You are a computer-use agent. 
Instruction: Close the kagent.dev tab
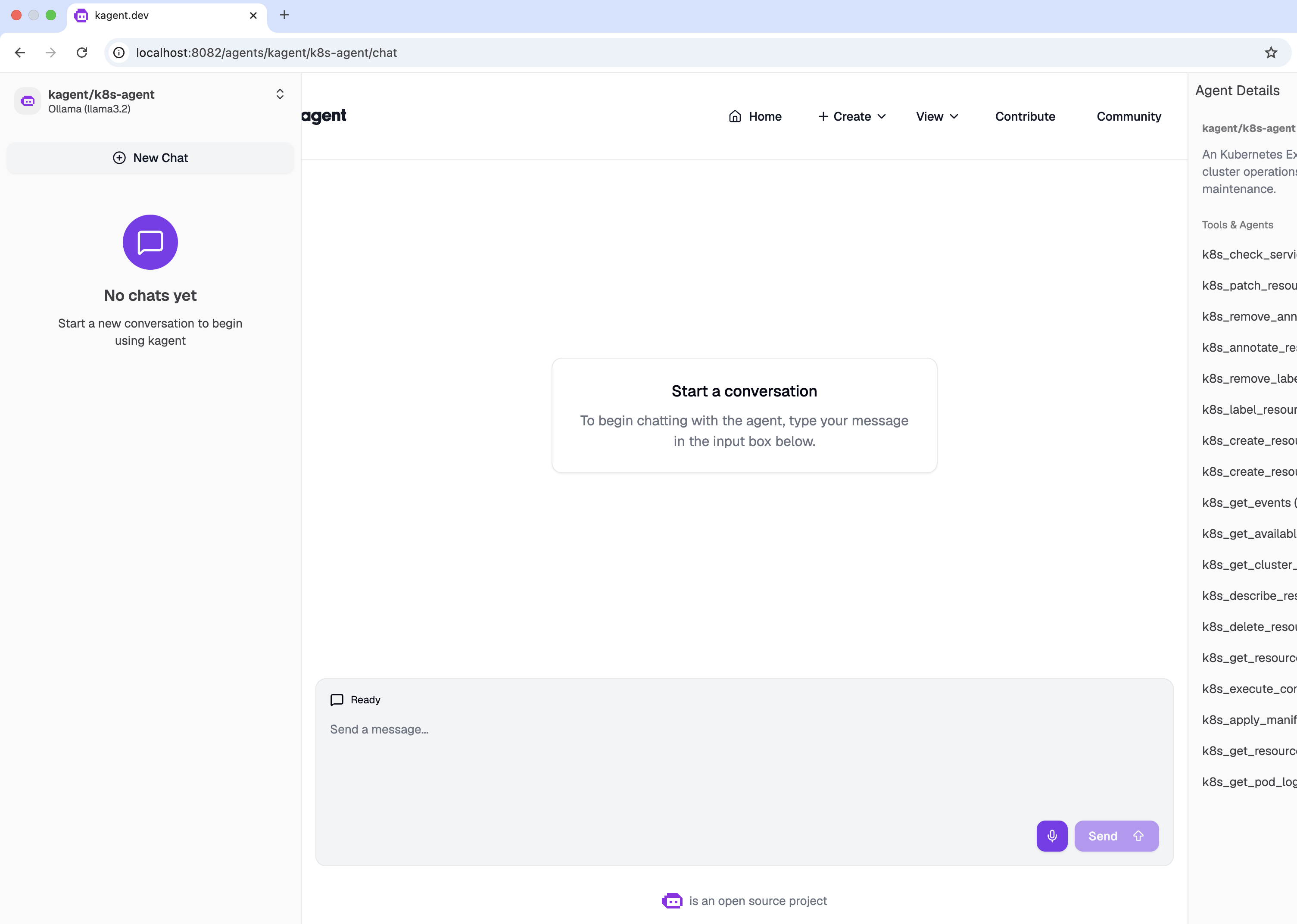254,16
